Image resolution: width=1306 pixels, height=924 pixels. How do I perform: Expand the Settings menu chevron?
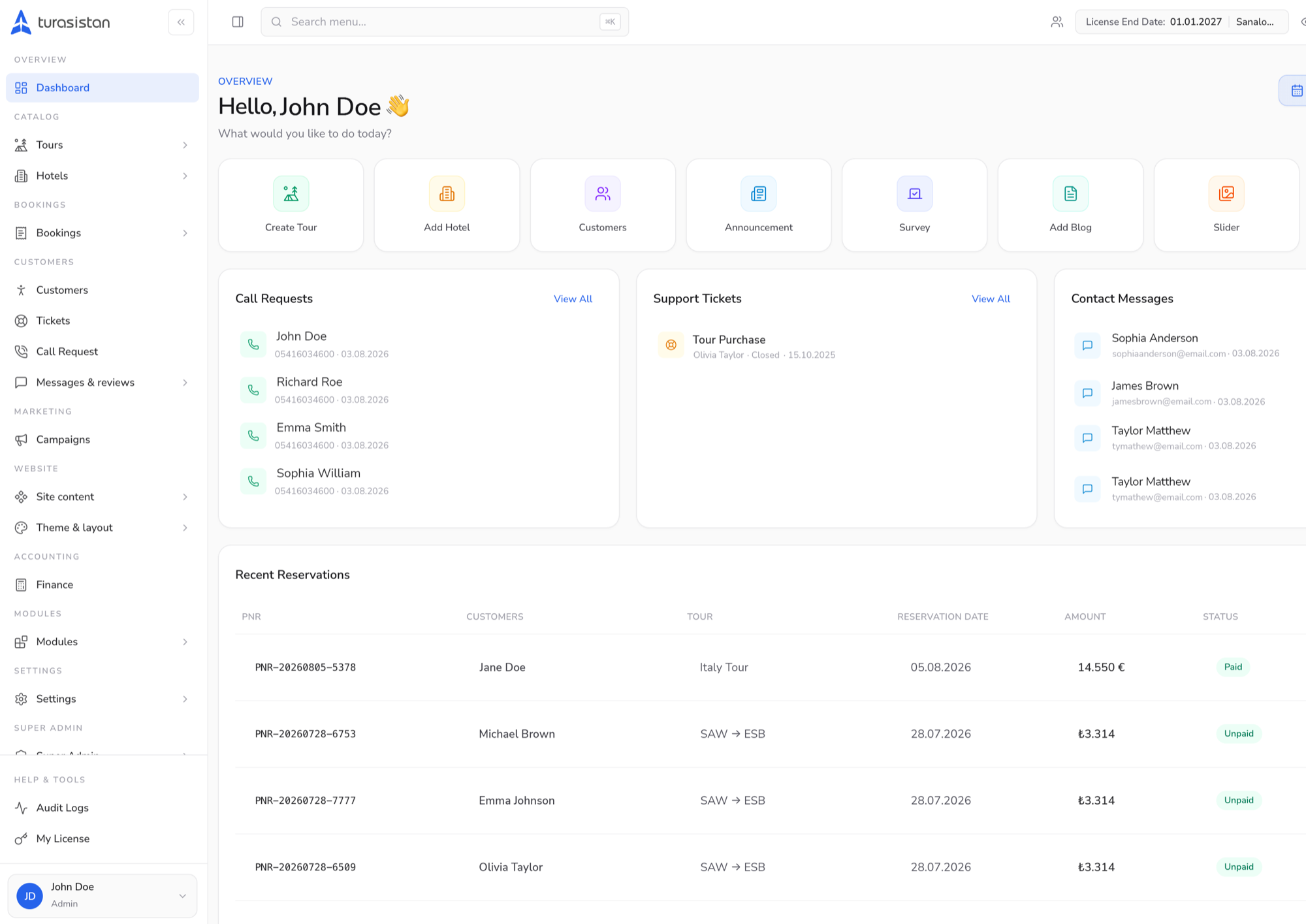185,699
